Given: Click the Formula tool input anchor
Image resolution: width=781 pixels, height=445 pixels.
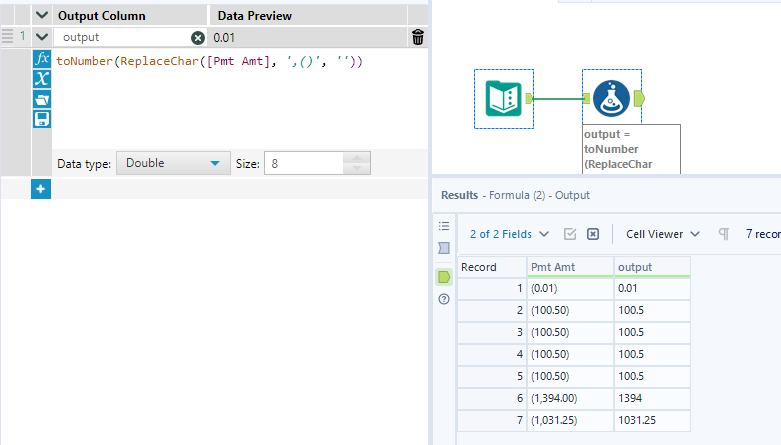Looking at the screenshot, I should [587, 99].
